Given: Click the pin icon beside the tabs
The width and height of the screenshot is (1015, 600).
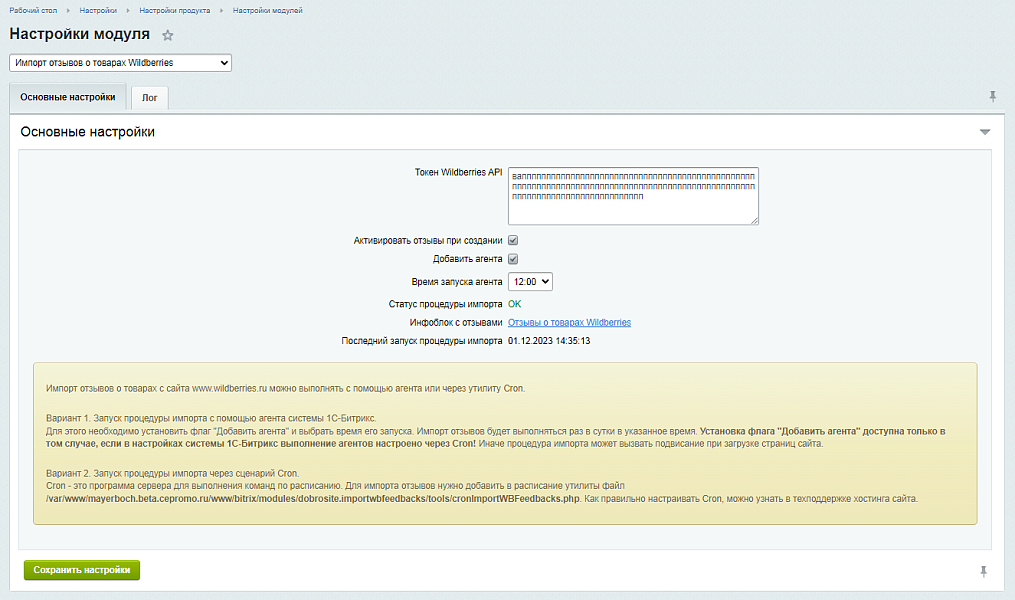Looking at the screenshot, I should (993, 96).
